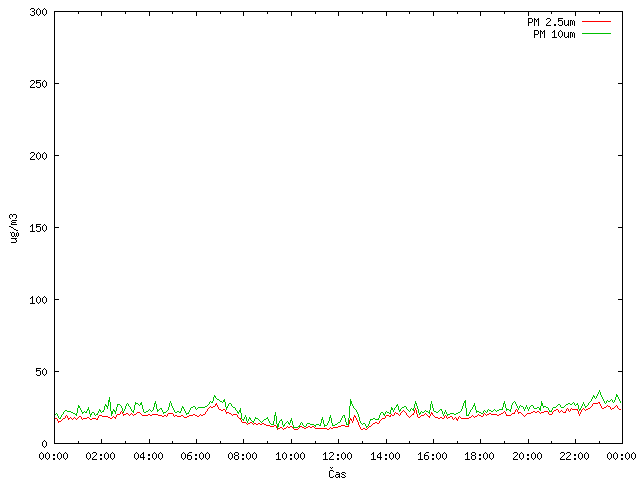Click the PM 2.5um legend label
The height and width of the screenshot is (480, 640).
(x=551, y=22)
